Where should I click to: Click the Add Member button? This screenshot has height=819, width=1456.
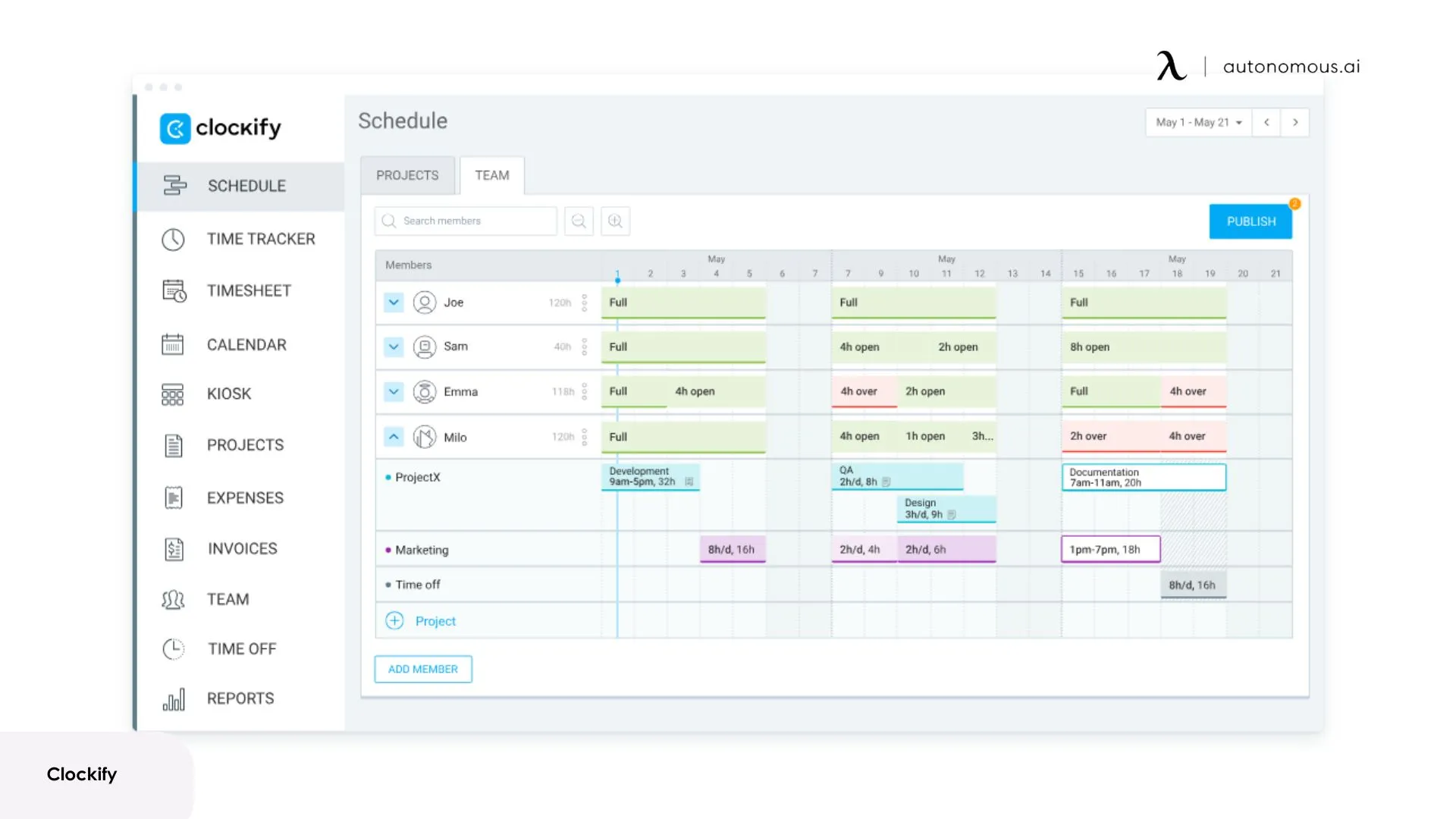click(423, 670)
